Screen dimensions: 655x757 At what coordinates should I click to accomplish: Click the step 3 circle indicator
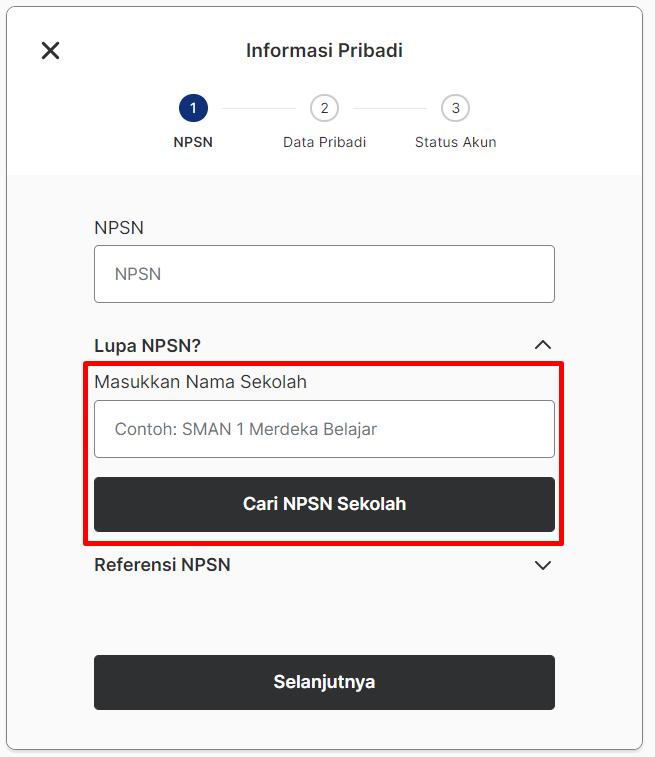tap(455, 108)
